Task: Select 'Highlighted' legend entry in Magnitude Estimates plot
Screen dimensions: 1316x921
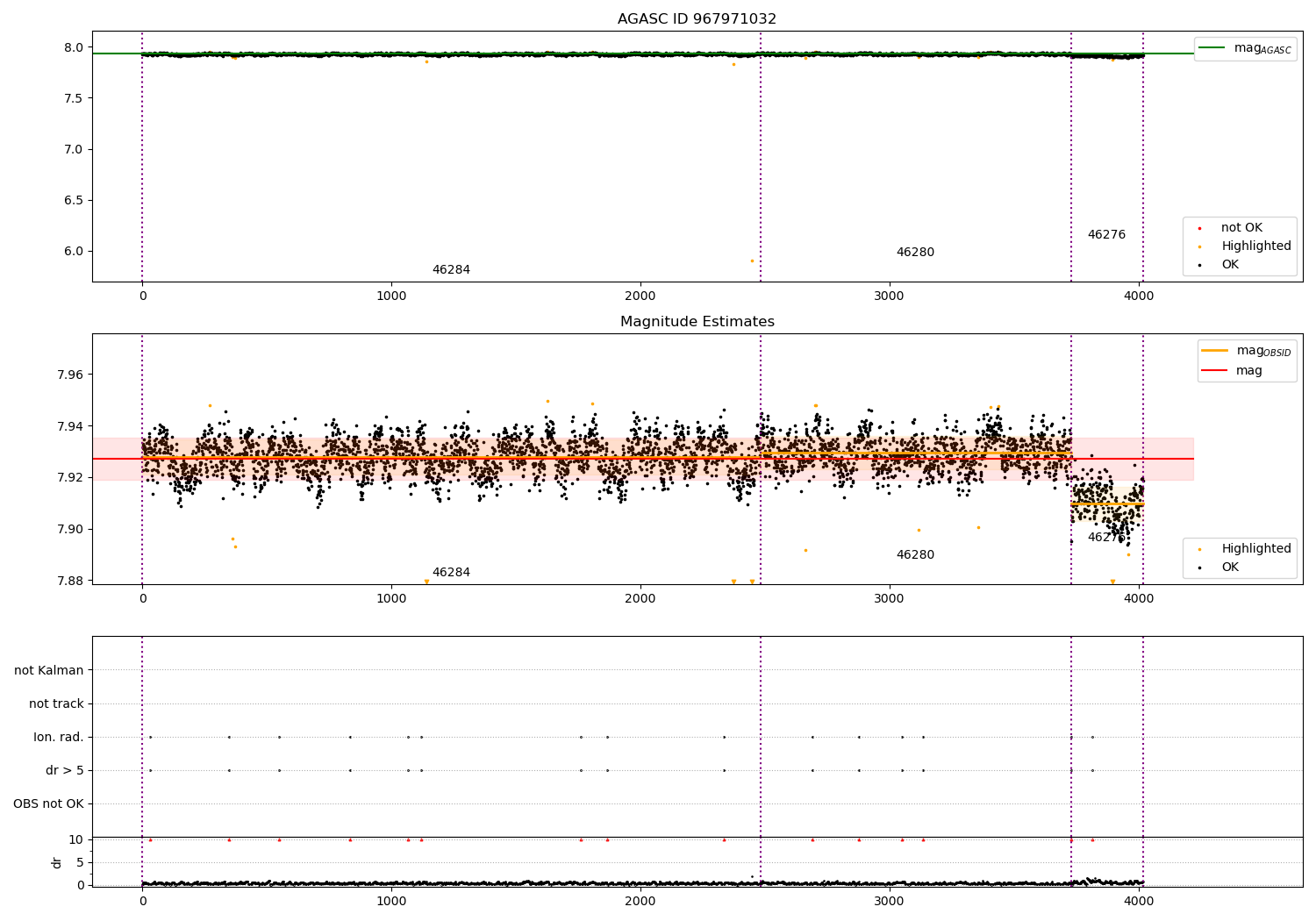Action: pos(1256,549)
